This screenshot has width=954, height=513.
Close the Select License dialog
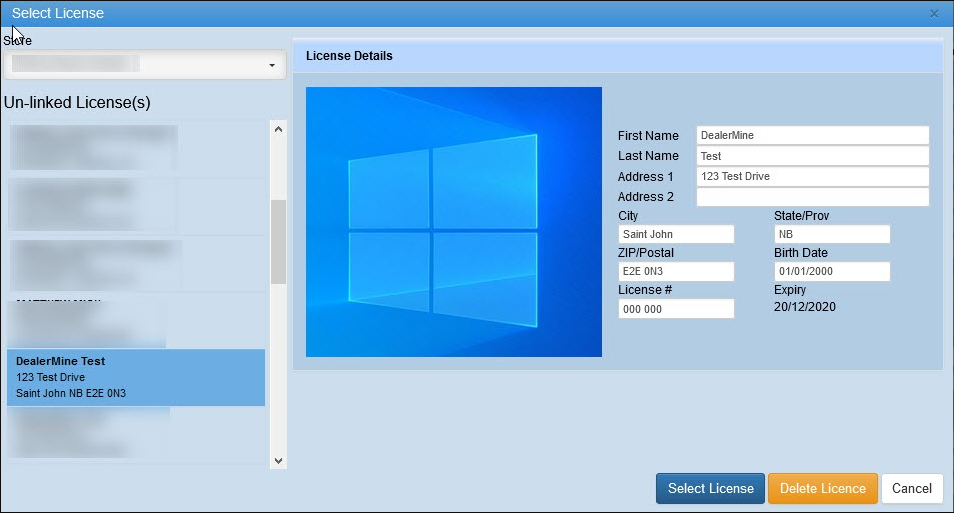tap(934, 14)
